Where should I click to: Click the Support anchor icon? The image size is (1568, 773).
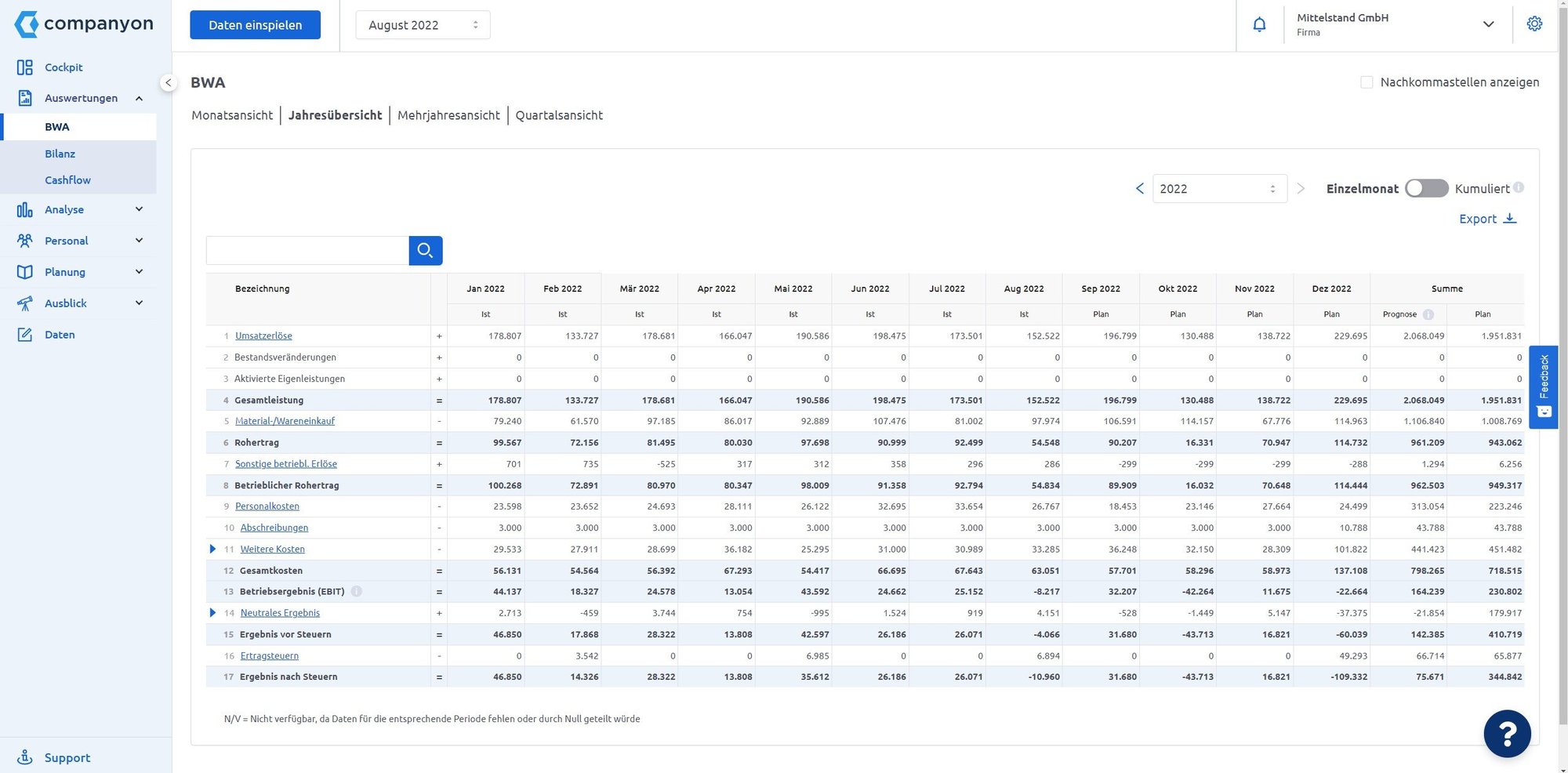coord(25,757)
